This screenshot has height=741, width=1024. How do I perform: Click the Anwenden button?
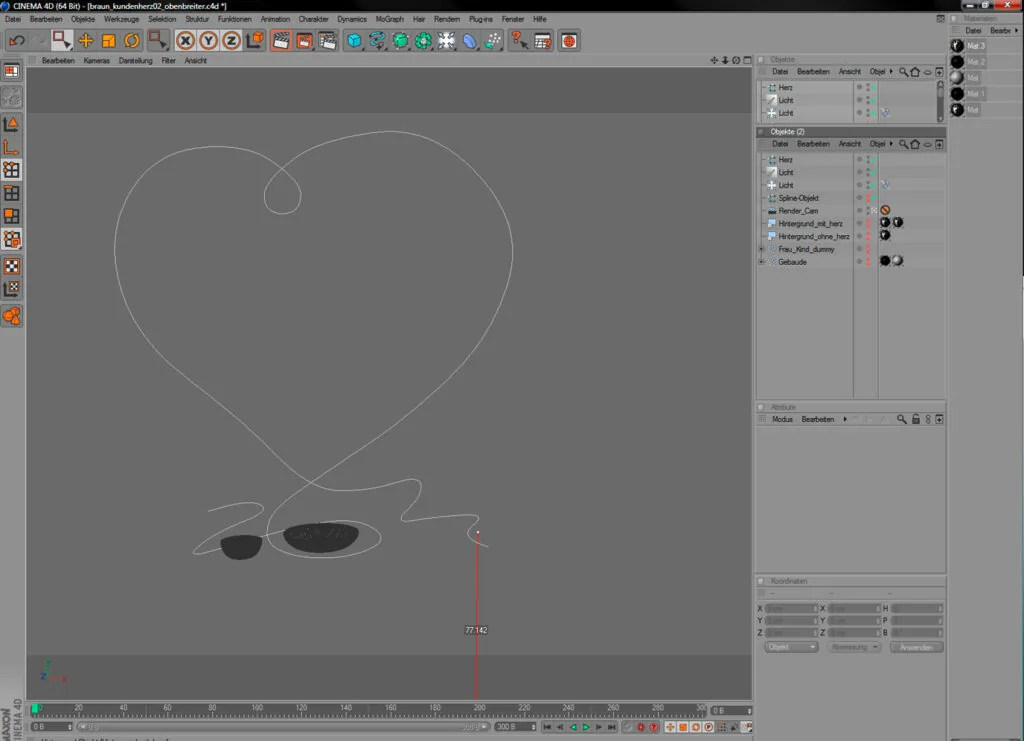pyautogui.click(x=916, y=648)
